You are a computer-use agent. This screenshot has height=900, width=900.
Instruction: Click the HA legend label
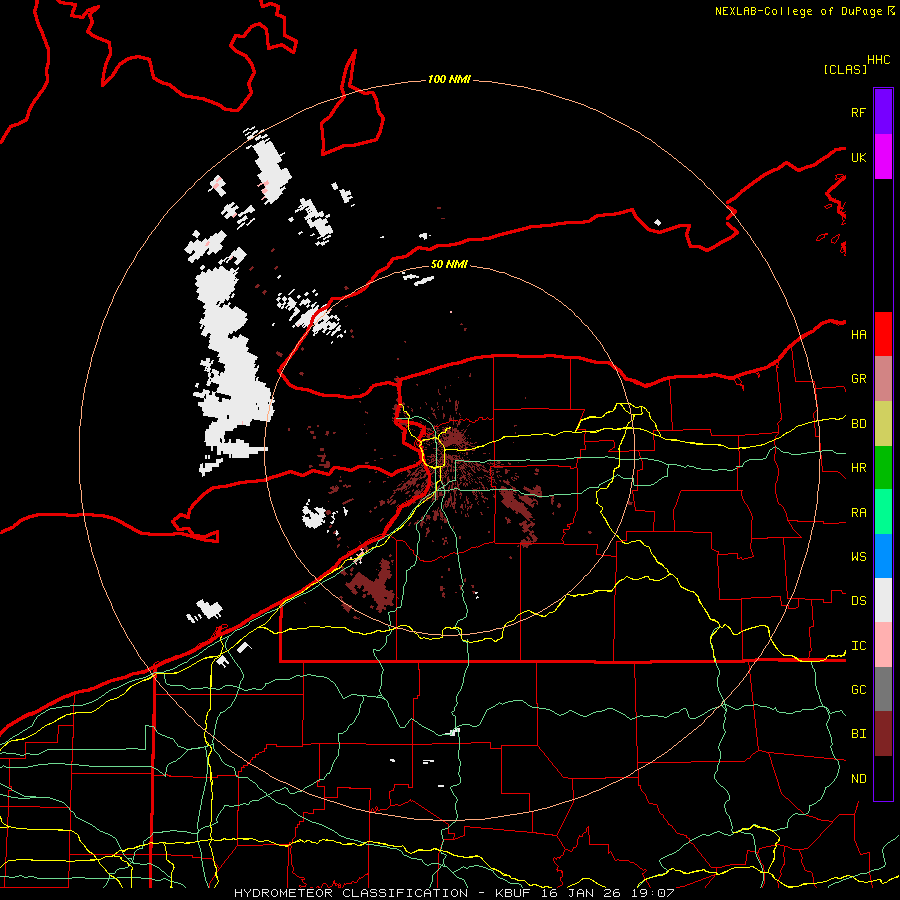pos(859,334)
